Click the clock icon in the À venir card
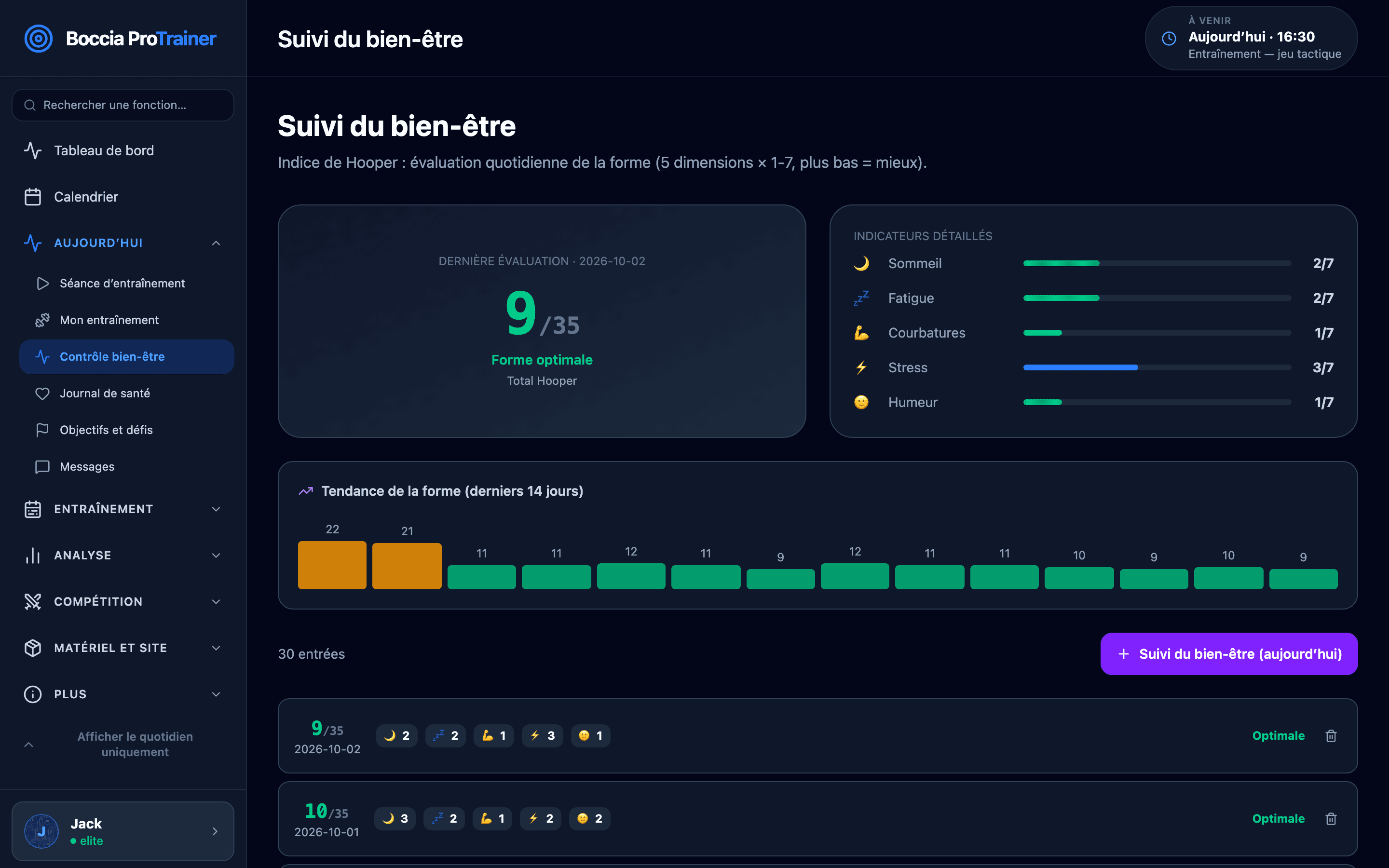 pyautogui.click(x=1169, y=39)
